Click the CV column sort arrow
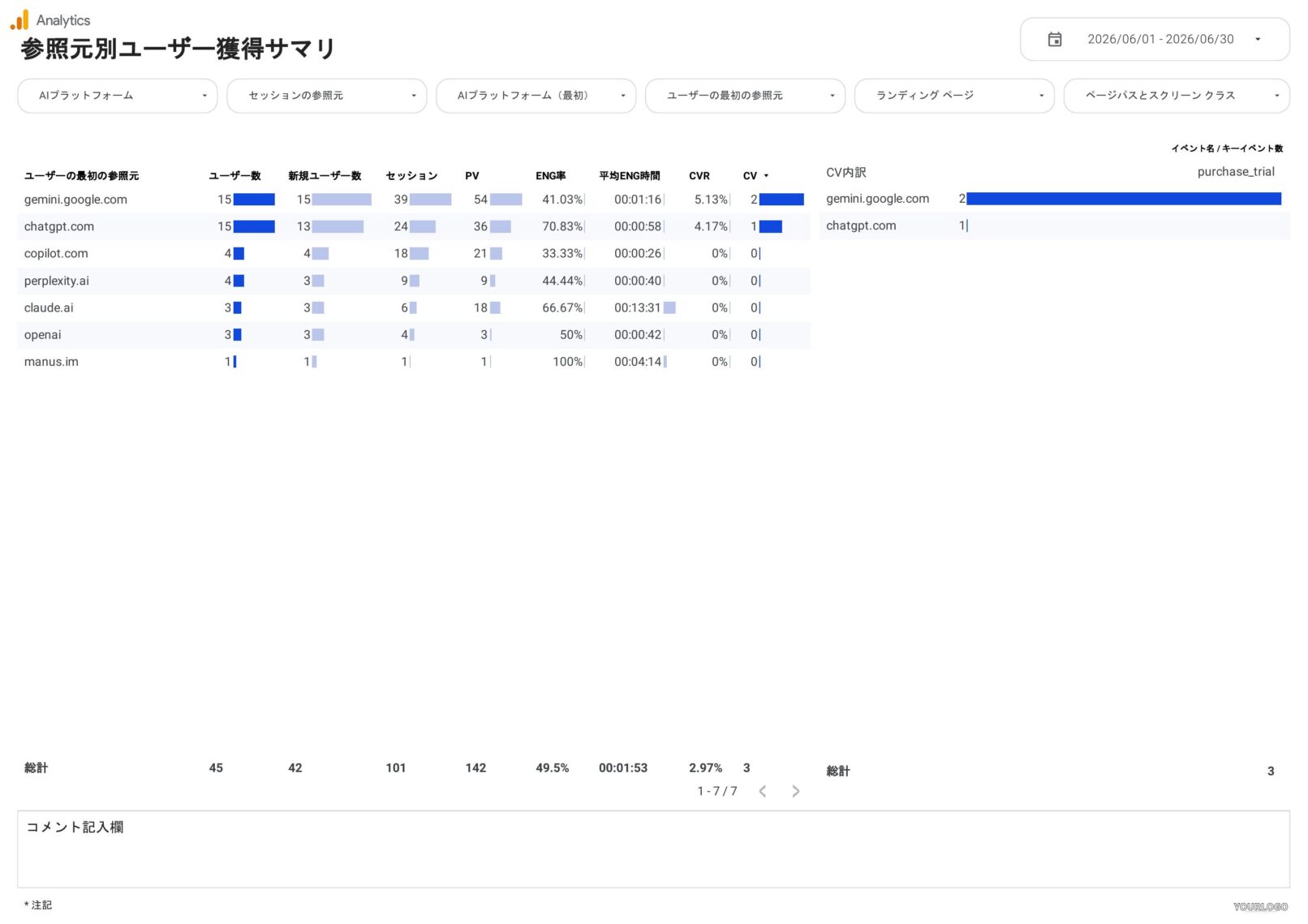Screen dimensions: 1308x924 766,176
